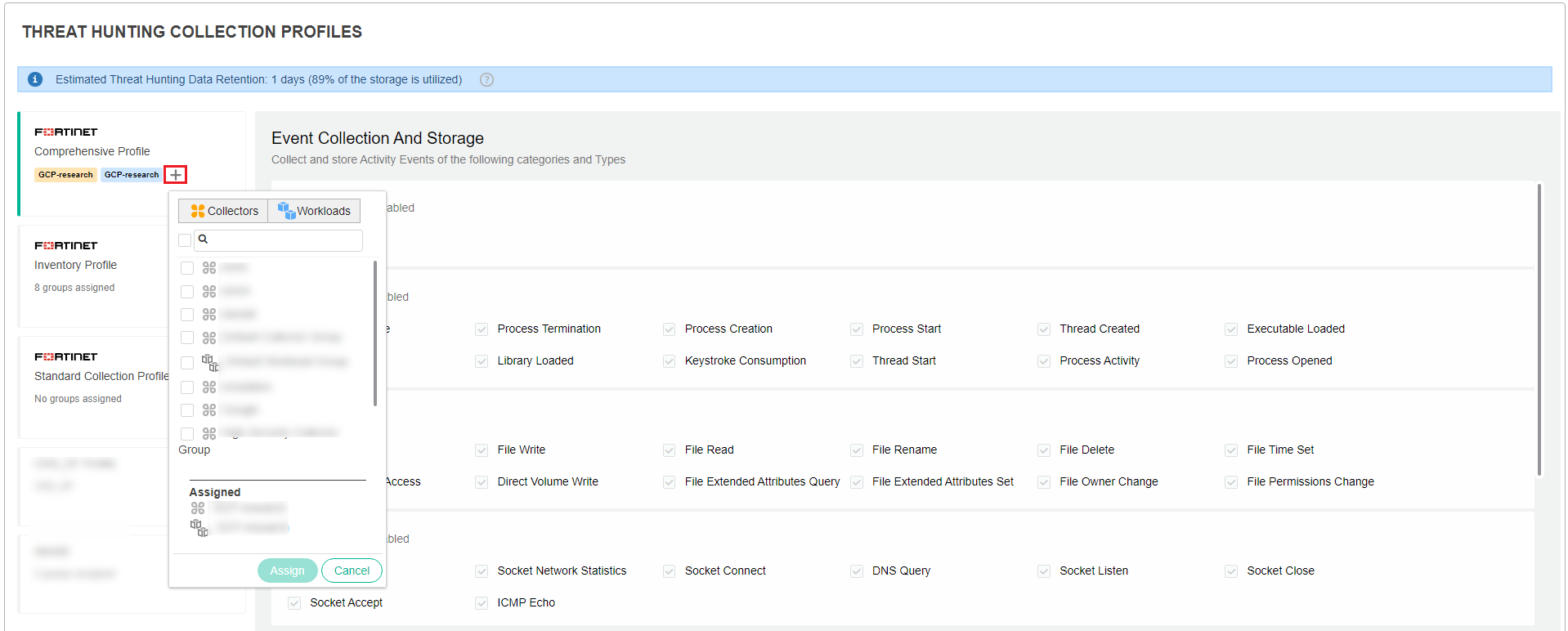Toggle the File Write checkbox

point(482,450)
